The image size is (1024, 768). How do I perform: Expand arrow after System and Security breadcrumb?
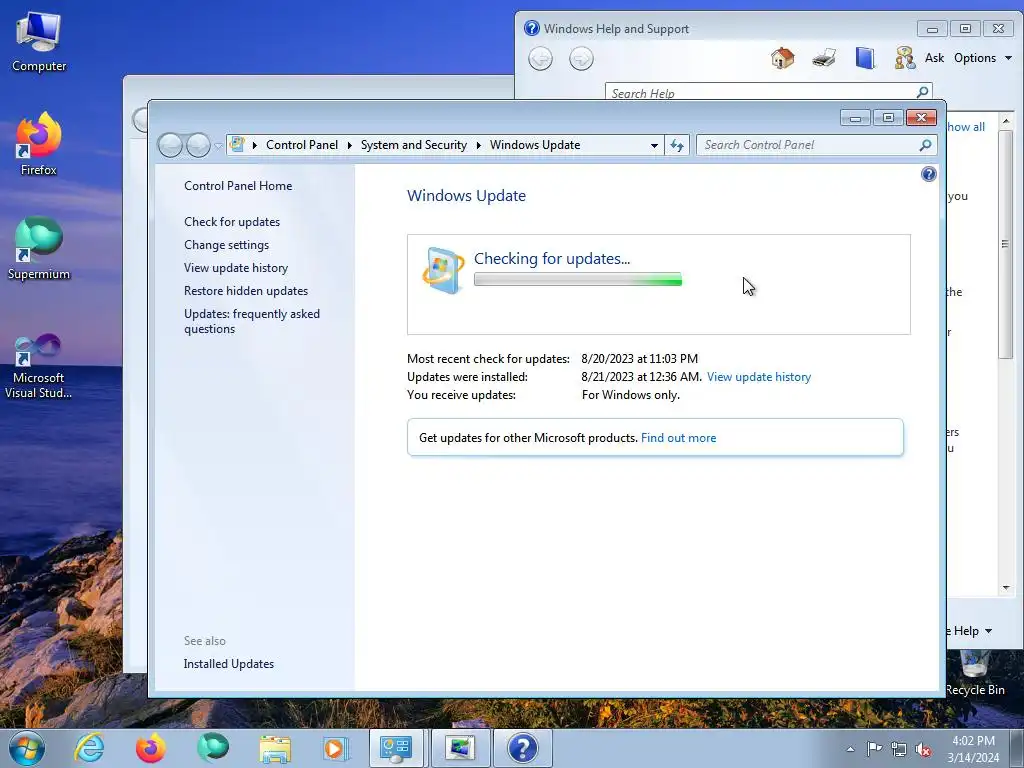[479, 145]
